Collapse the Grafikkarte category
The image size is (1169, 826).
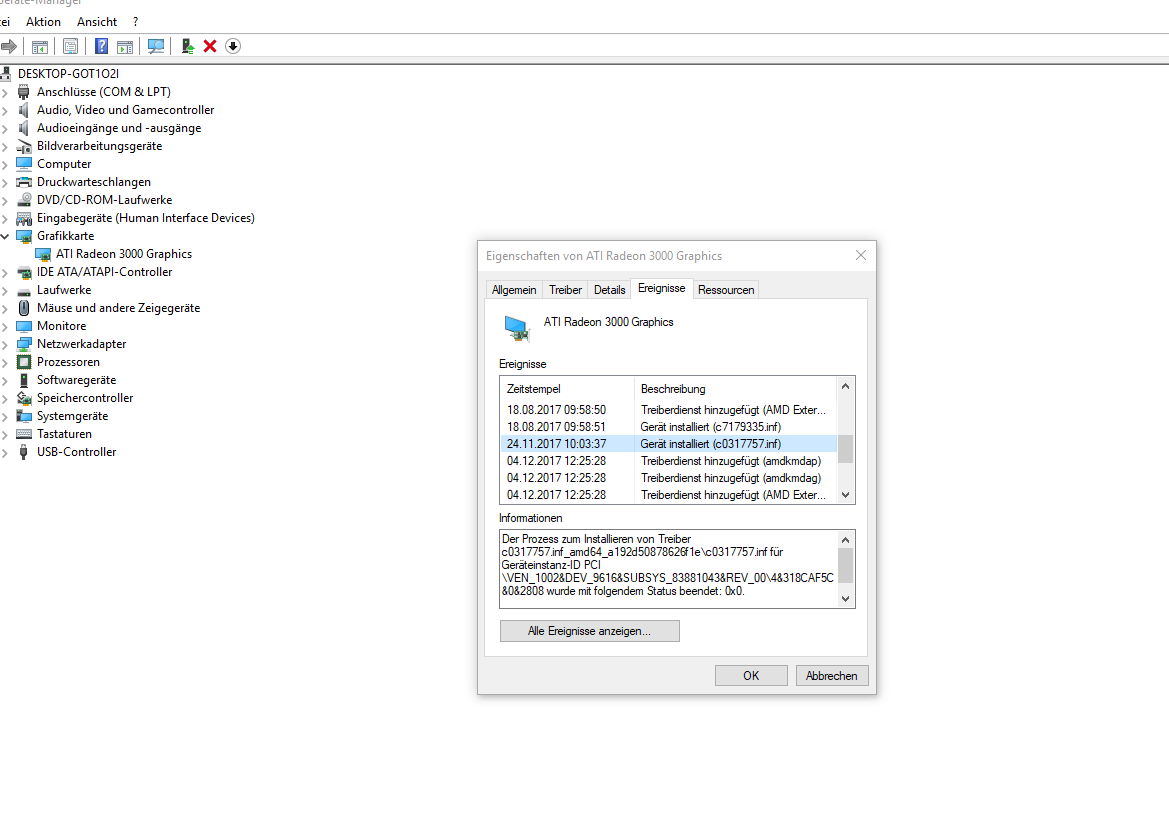click(5, 236)
